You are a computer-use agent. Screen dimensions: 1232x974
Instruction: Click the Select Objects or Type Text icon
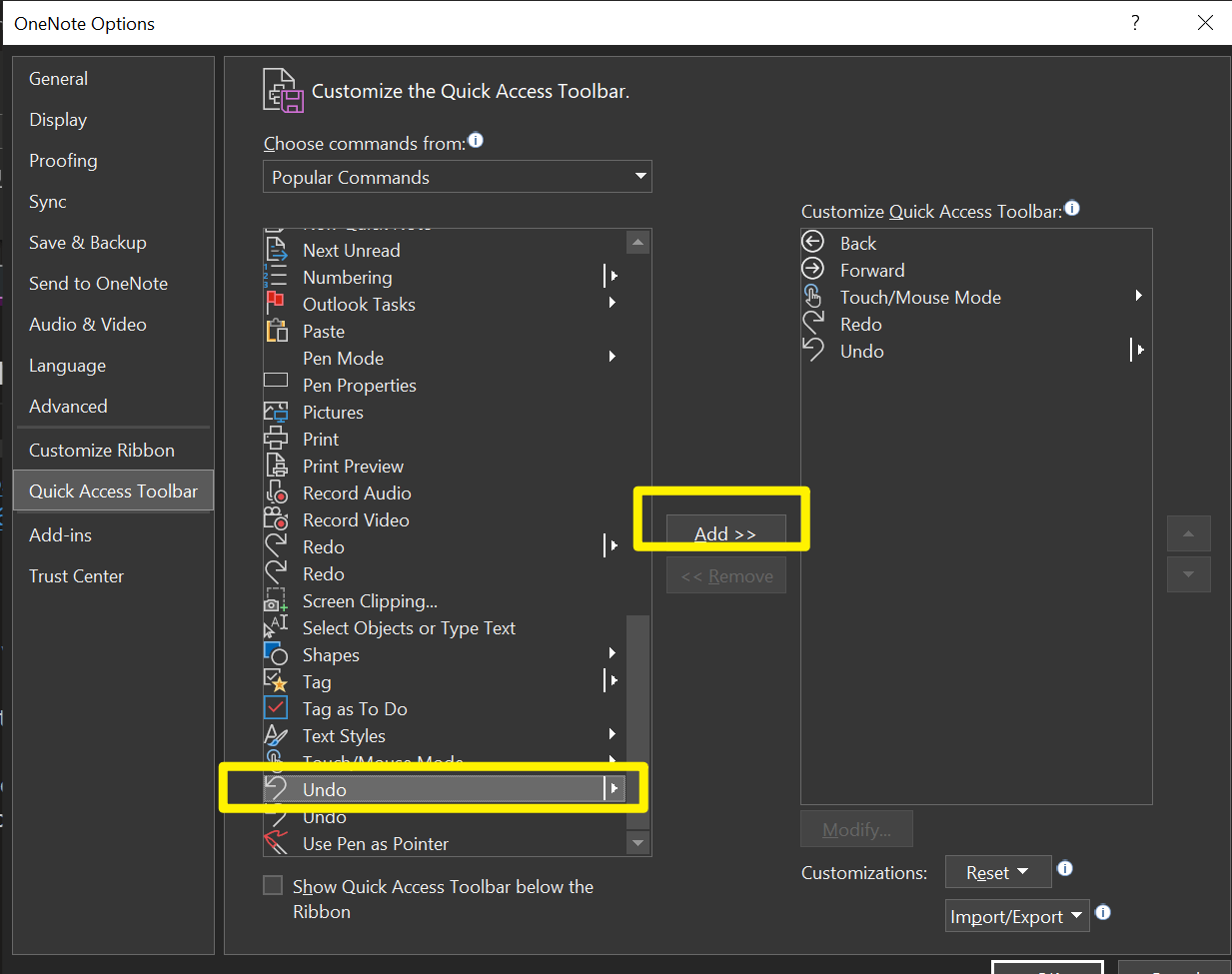point(276,627)
